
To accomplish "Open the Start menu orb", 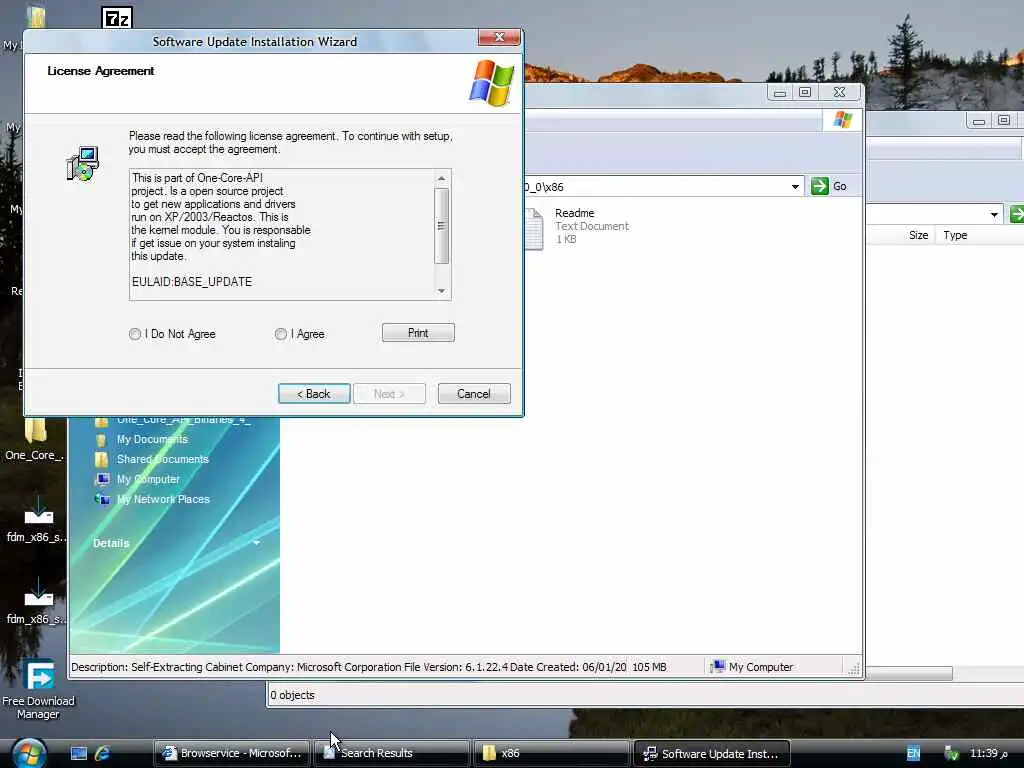I will [x=29, y=753].
